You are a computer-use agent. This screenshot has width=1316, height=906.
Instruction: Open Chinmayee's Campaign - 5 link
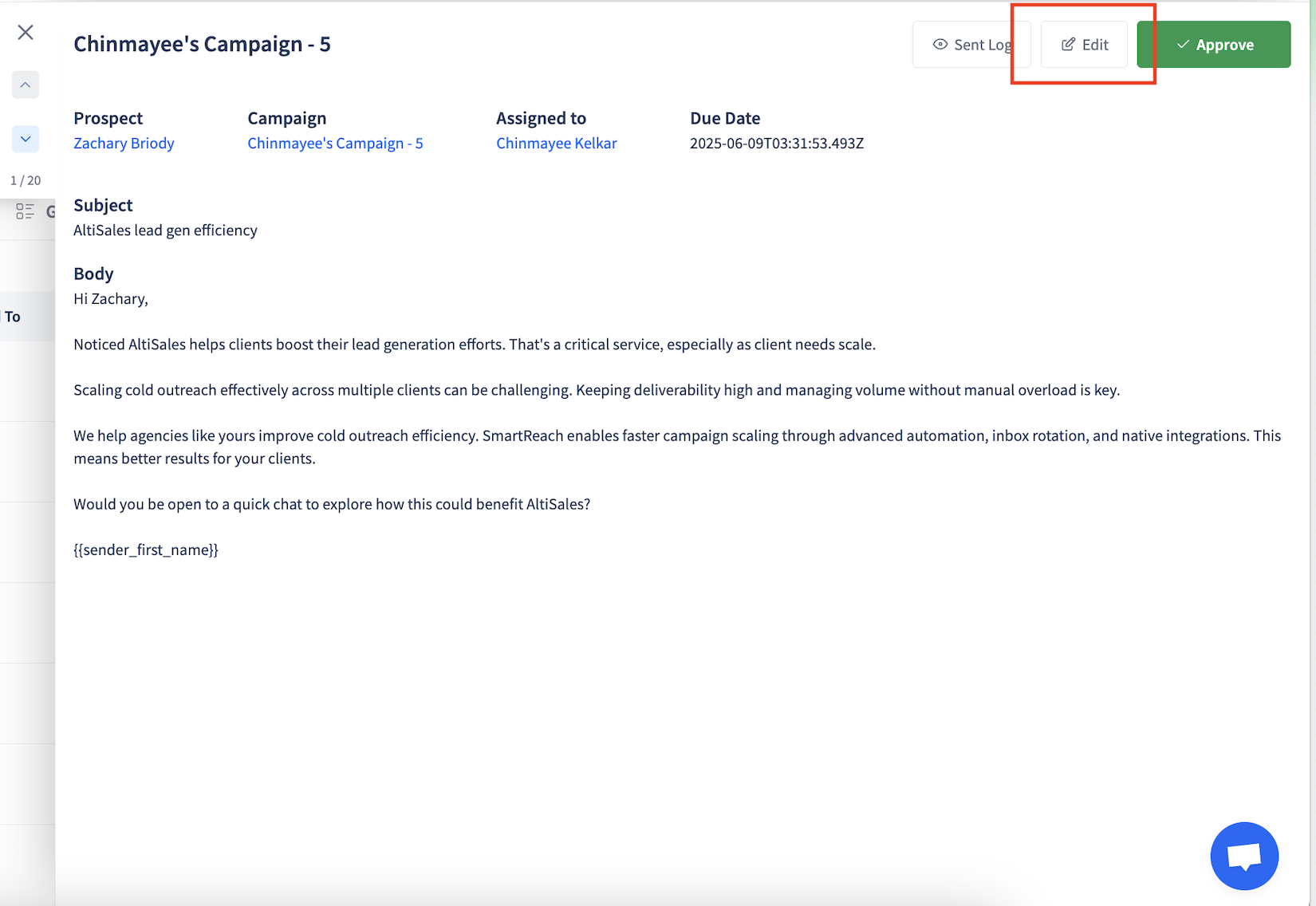pos(335,144)
